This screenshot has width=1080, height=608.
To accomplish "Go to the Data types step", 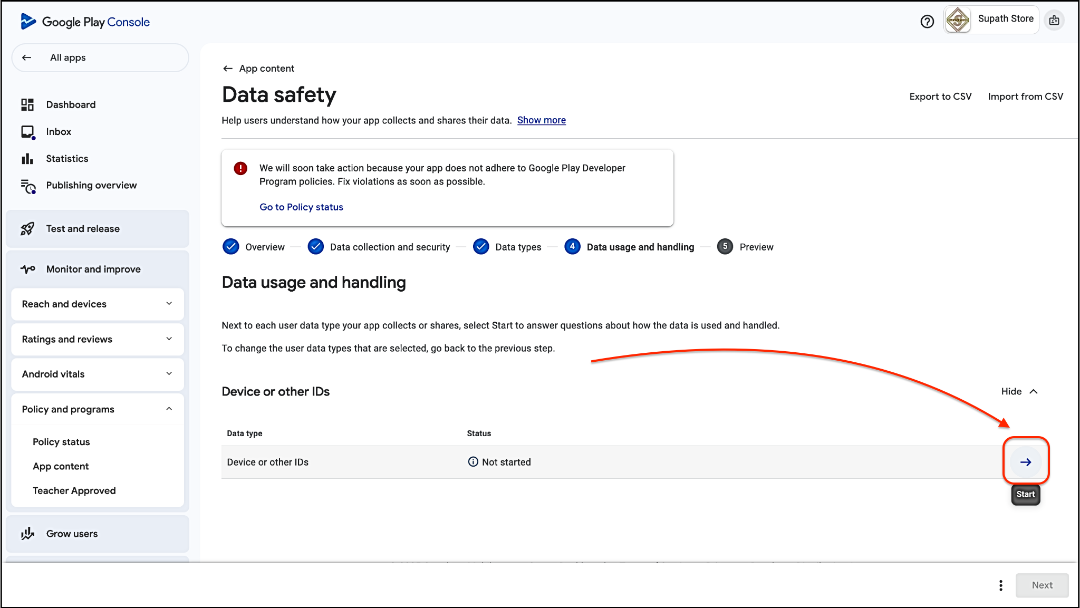I will (x=517, y=247).
